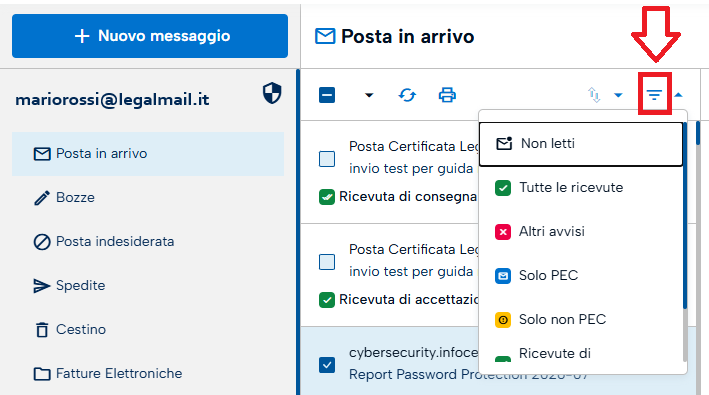Click the filter menu scrollbar
Image resolution: width=709 pixels, height=395 pixels.
pos(685,217)
